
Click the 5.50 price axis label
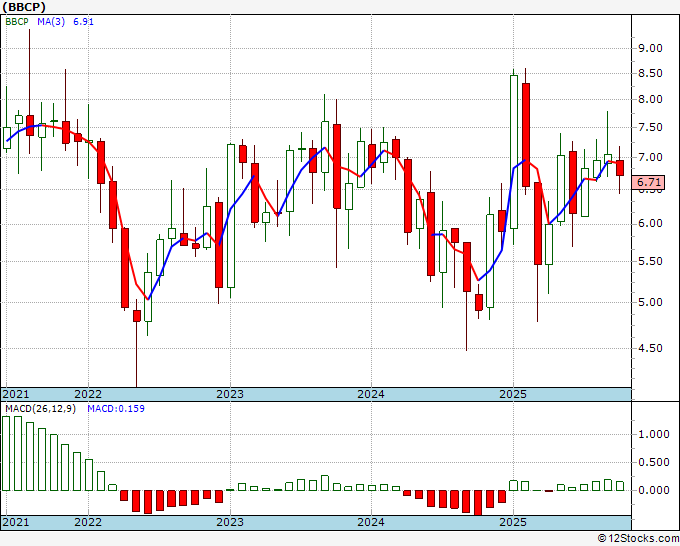(651, 261)
